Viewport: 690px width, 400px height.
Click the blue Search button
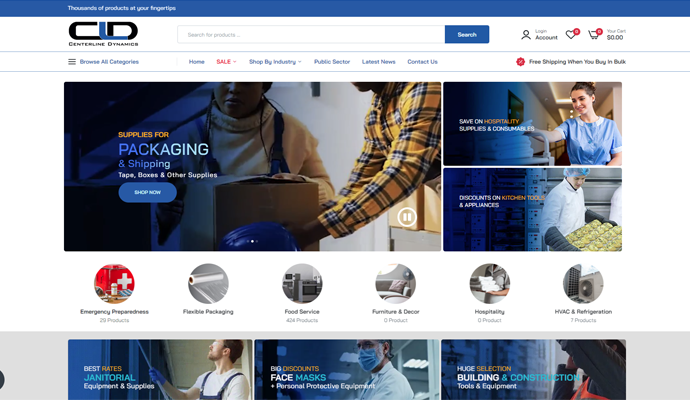pyautogui.click(x=467, y=35)
